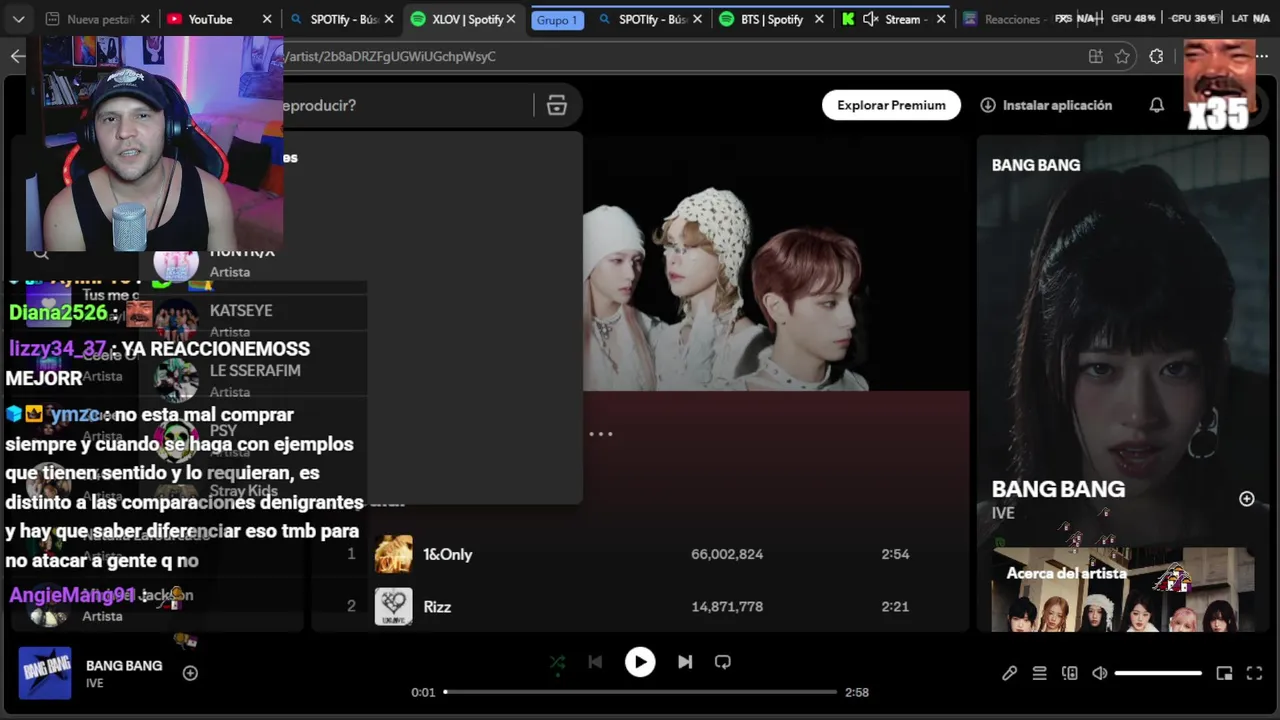Click install app icon in address bar
This screenshot has width=1280, height=720.
[x=1096, y=56]
